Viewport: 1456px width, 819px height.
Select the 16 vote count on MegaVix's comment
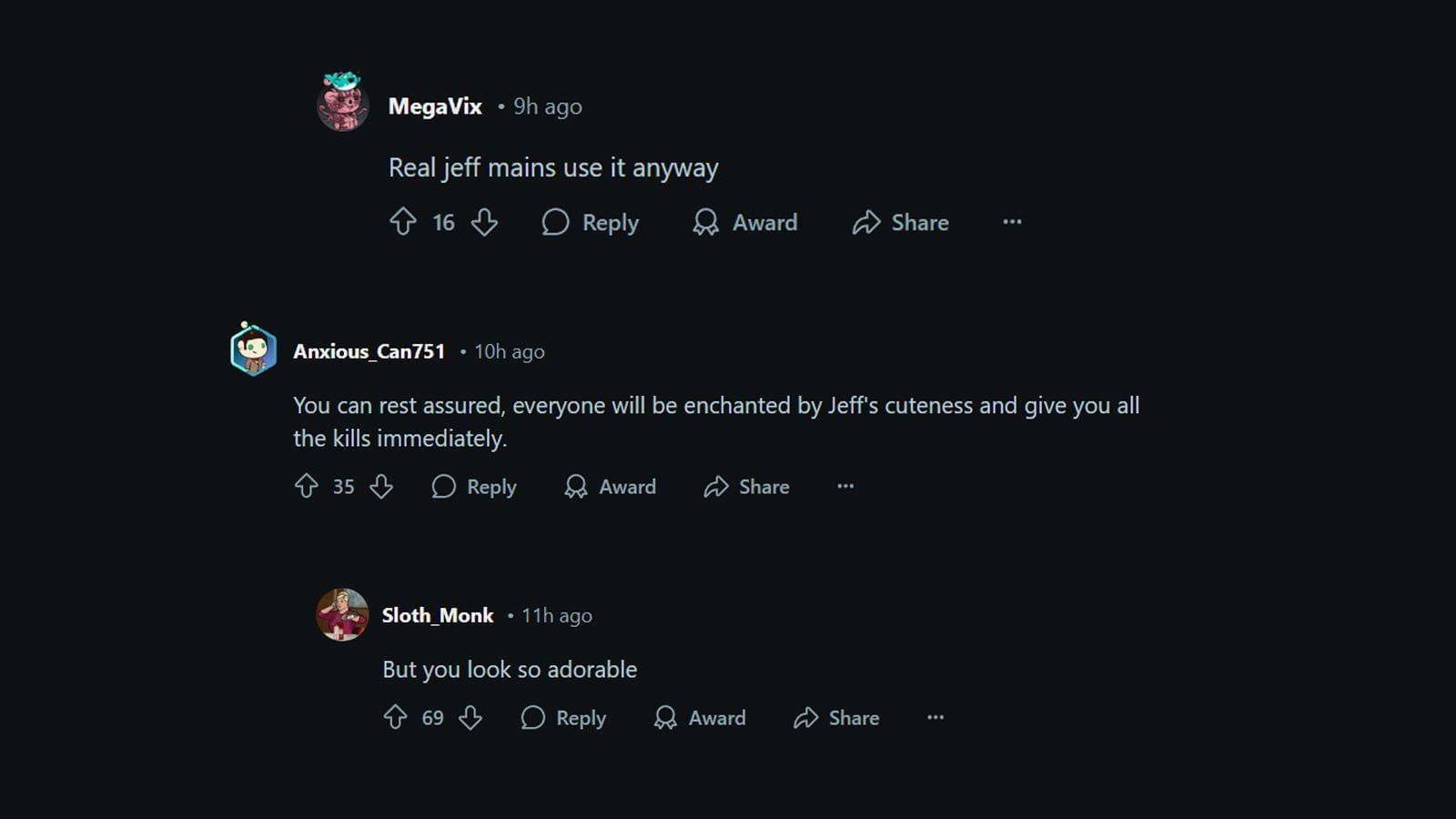tap(443, 222)
